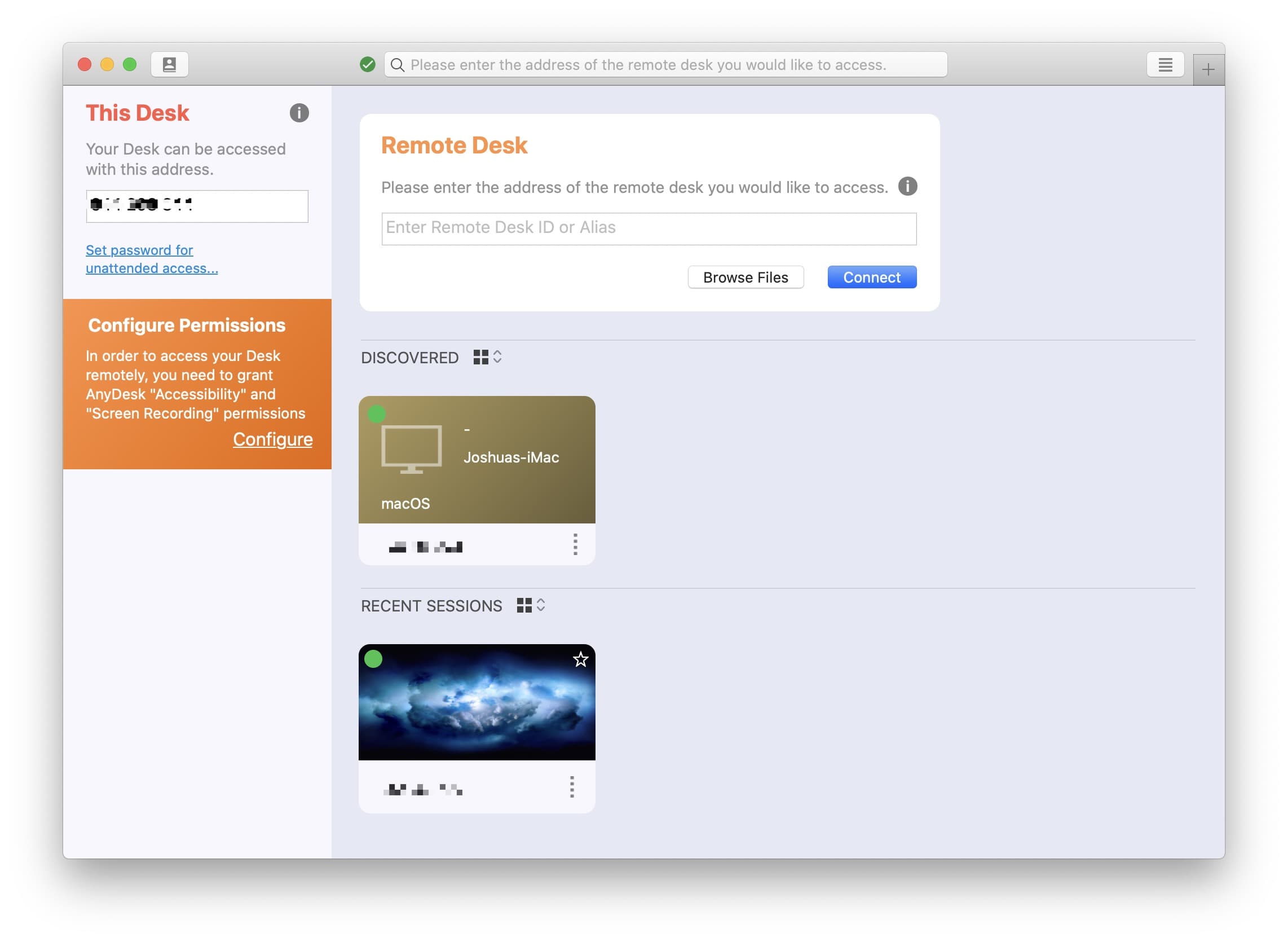Click the three-dot menu on Joshuas-iMac card
The width and height of the screenshot is (1288, 942).
click(575, 544)
